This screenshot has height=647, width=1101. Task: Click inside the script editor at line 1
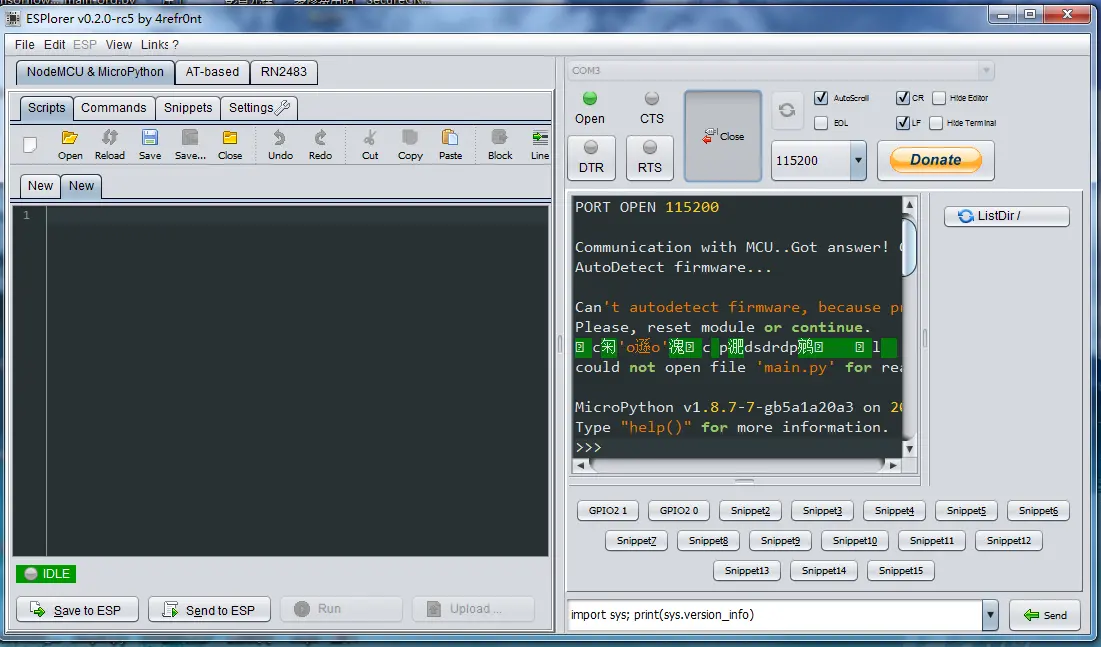pyautogui.click(x=297, y=215)
